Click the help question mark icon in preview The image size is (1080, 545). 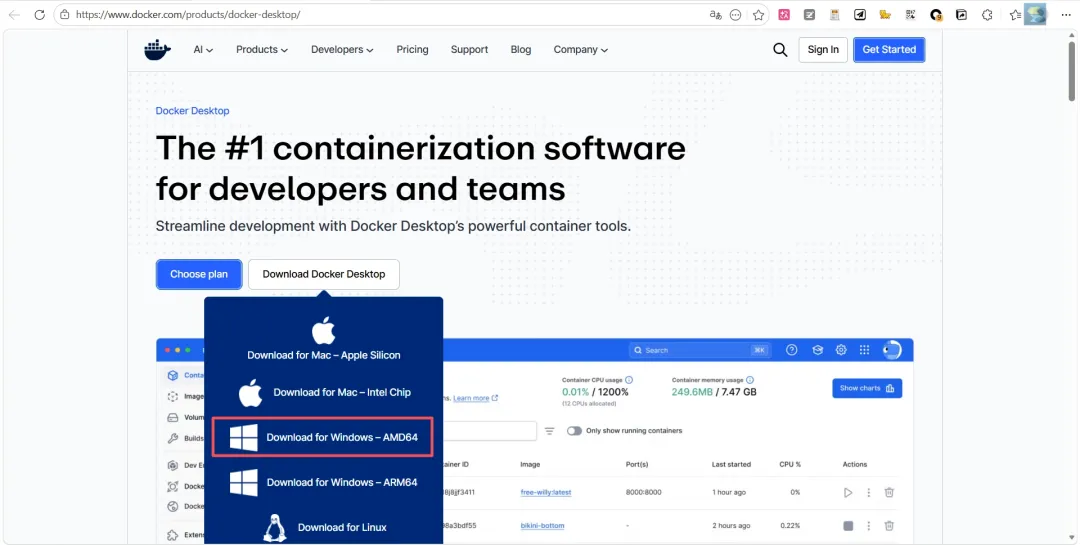pos(791,350)
